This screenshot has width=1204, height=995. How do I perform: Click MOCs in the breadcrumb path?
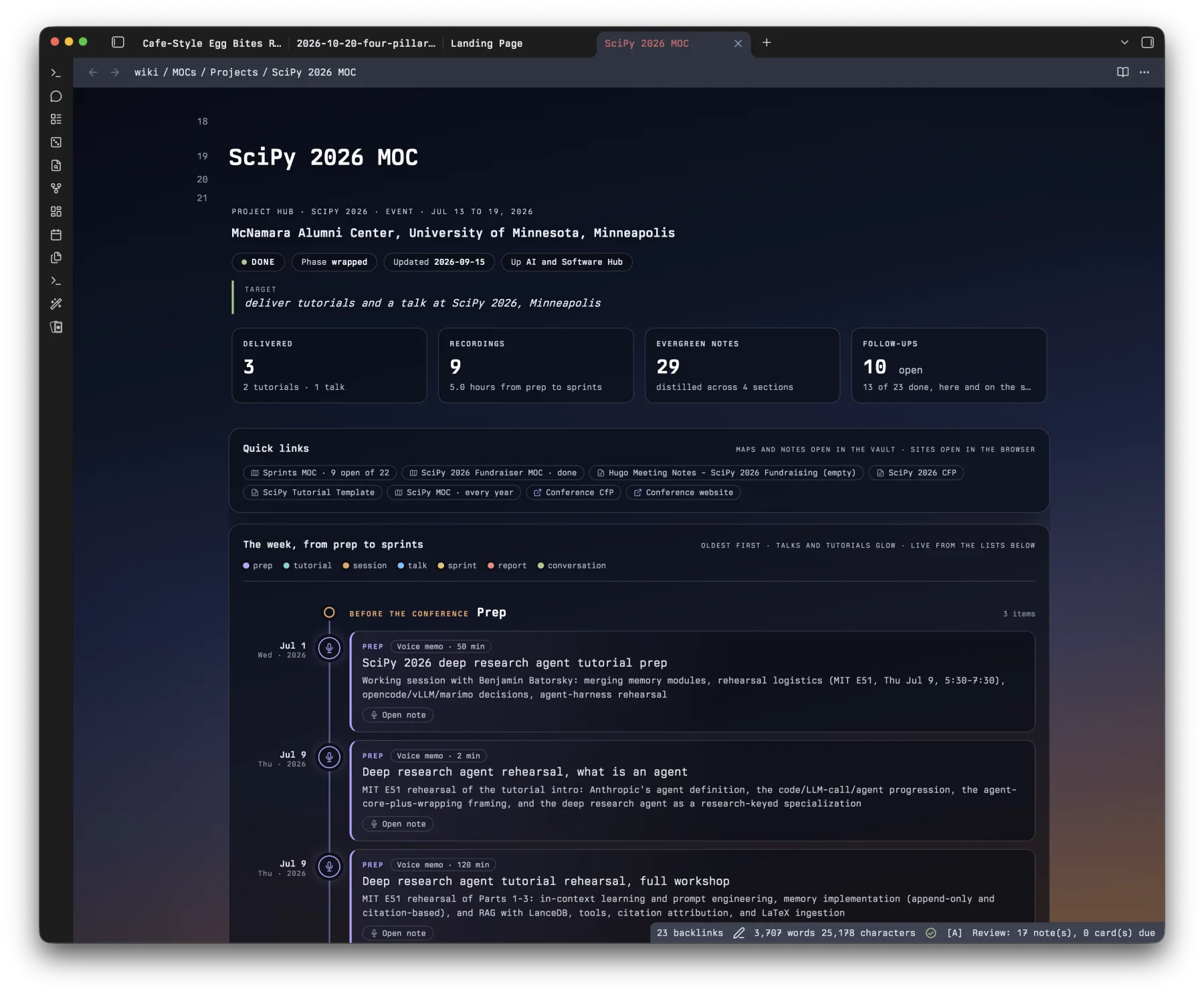pos(184,72)
